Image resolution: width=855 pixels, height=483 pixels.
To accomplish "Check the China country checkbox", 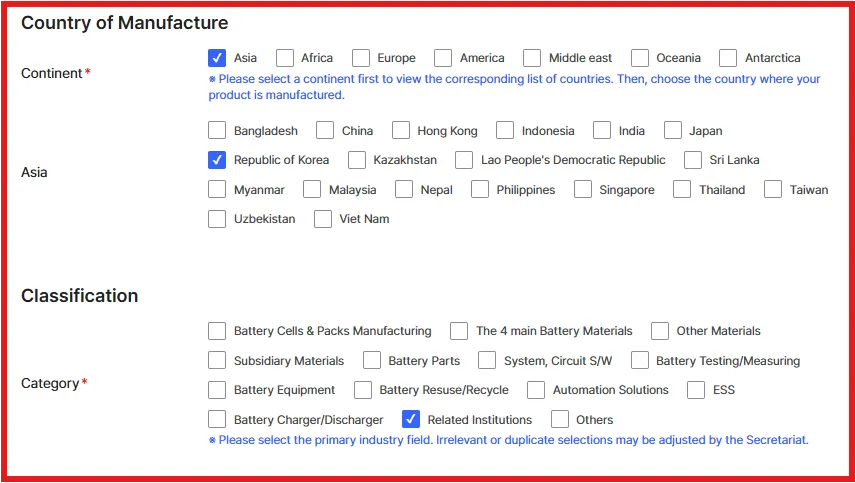I will tap(325, 130).
